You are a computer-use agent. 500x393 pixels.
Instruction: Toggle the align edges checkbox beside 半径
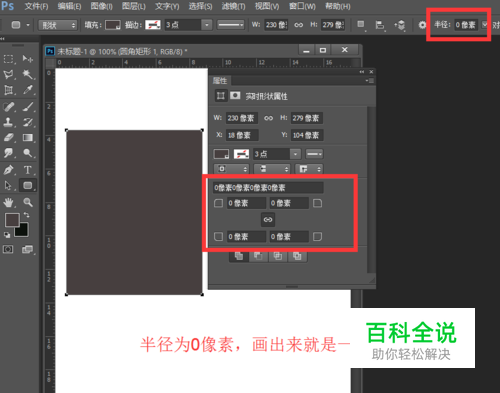pos(485,25)
